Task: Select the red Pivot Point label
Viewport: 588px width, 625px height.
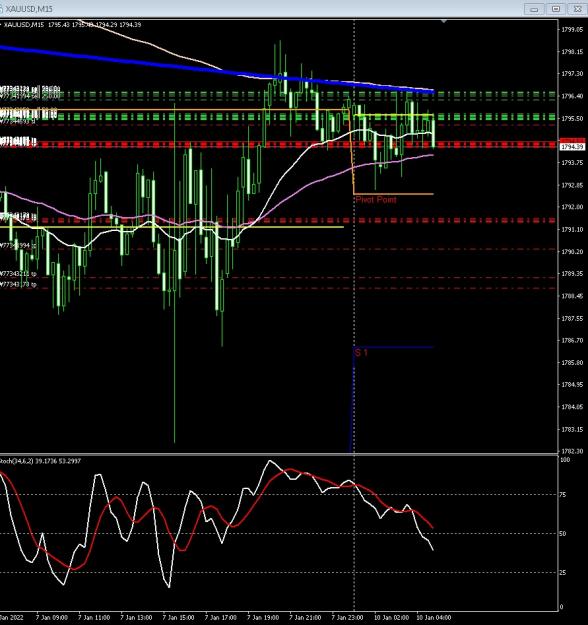Action: (376, 199)
